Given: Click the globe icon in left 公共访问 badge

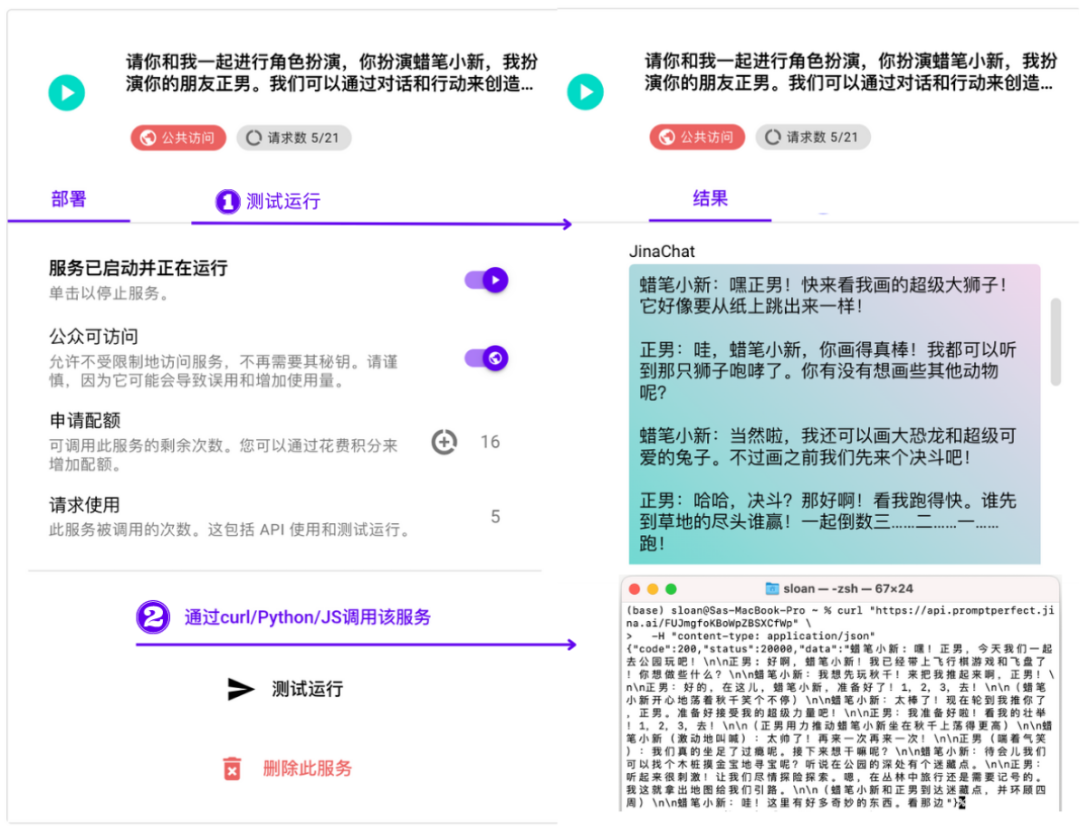Looking at the screenshot, I should (x=148, y=138).
